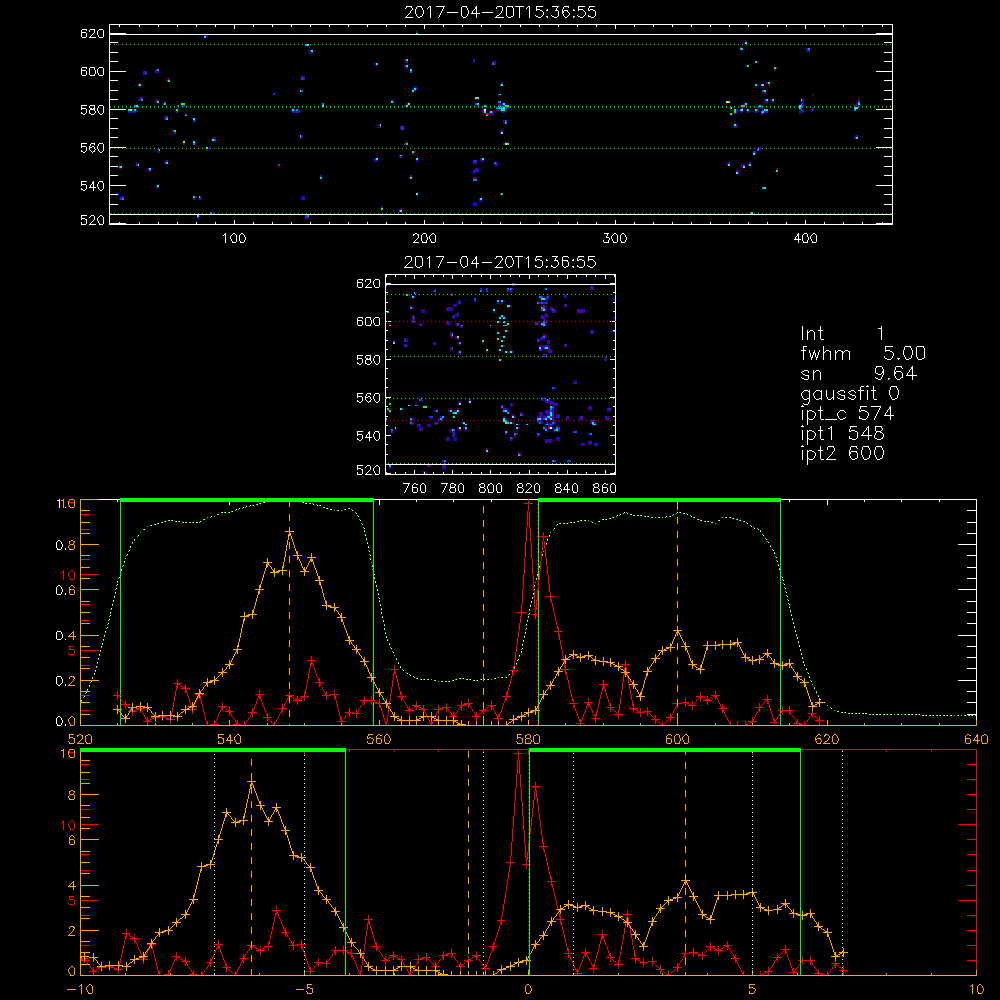Image resolution: width=1000 pixels, height=1000 pixels.
Task: Click the '-5' x-axis label of bottom plot
Action: [x=305, y=989]
